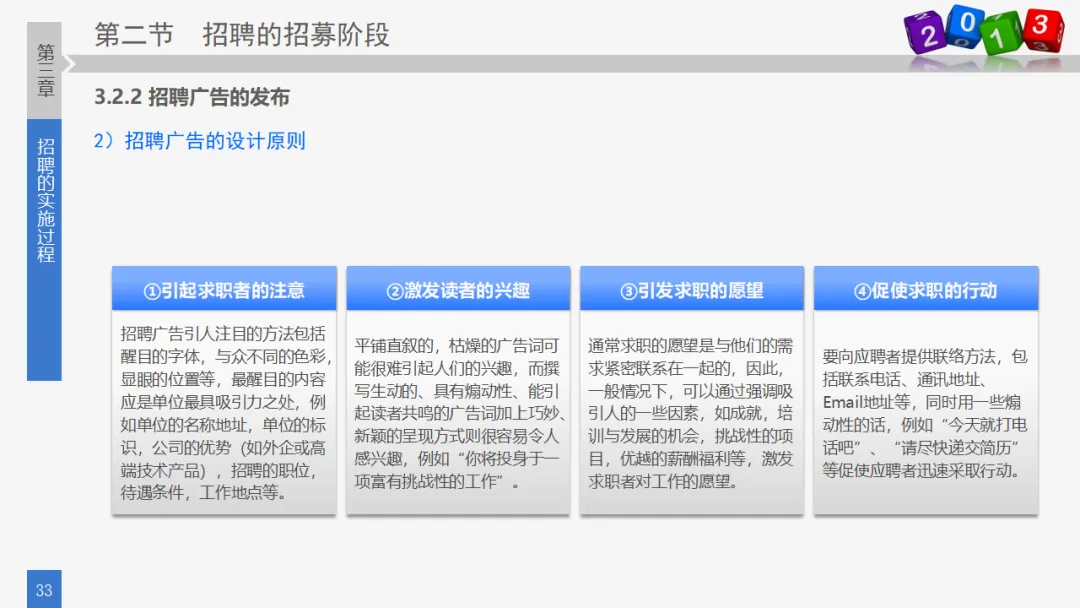Click the paragraph starting 要向应聘者提供联络方法
The image size is (1080, 608).
tap(925, 413)
